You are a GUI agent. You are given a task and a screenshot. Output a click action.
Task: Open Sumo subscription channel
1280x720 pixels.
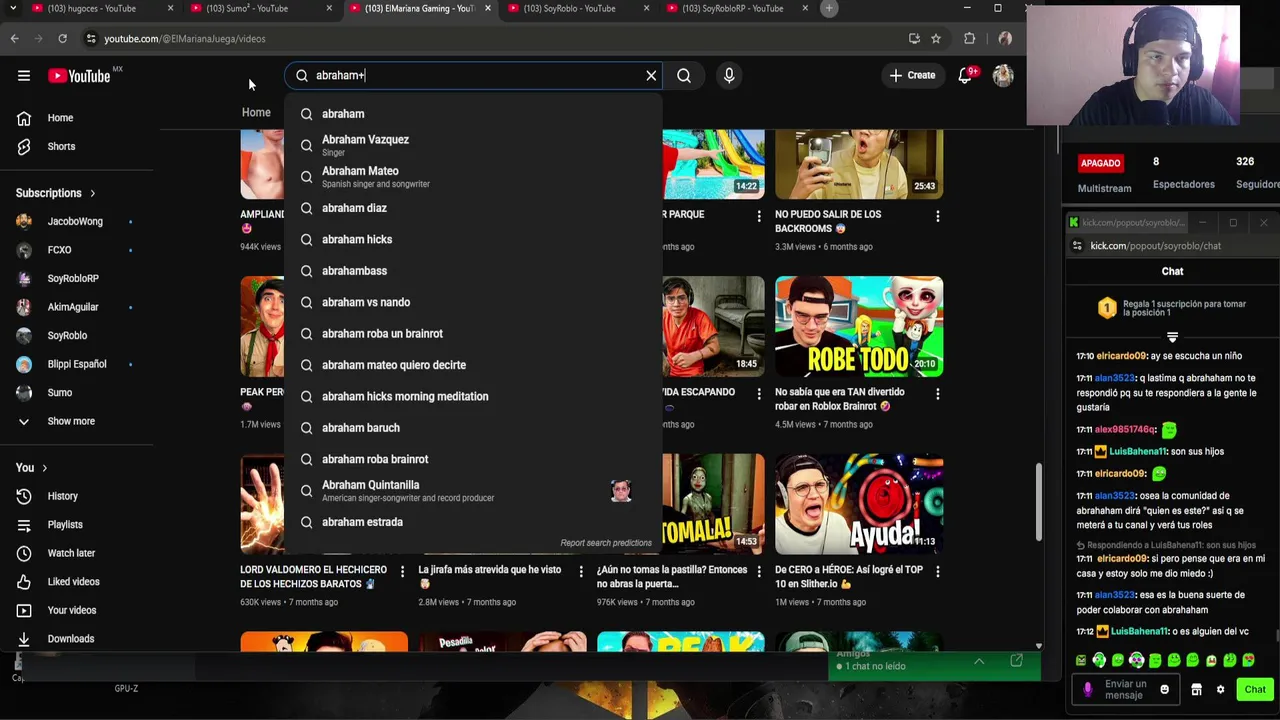60,393
